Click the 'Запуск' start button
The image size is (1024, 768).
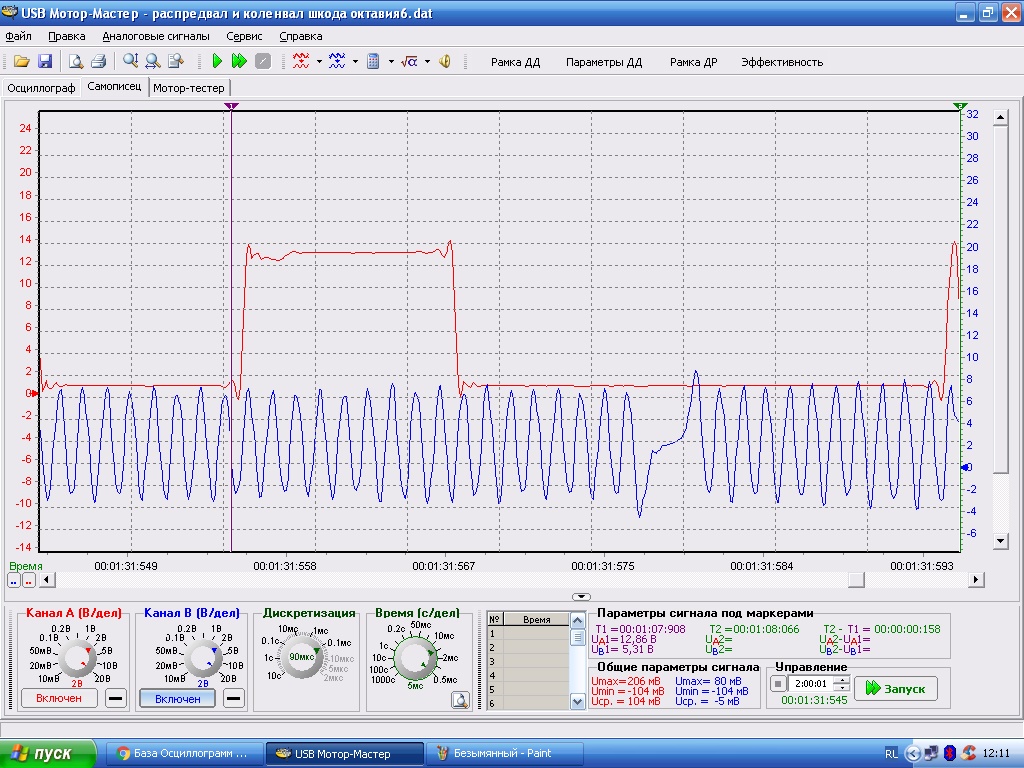tap(896, 688)
